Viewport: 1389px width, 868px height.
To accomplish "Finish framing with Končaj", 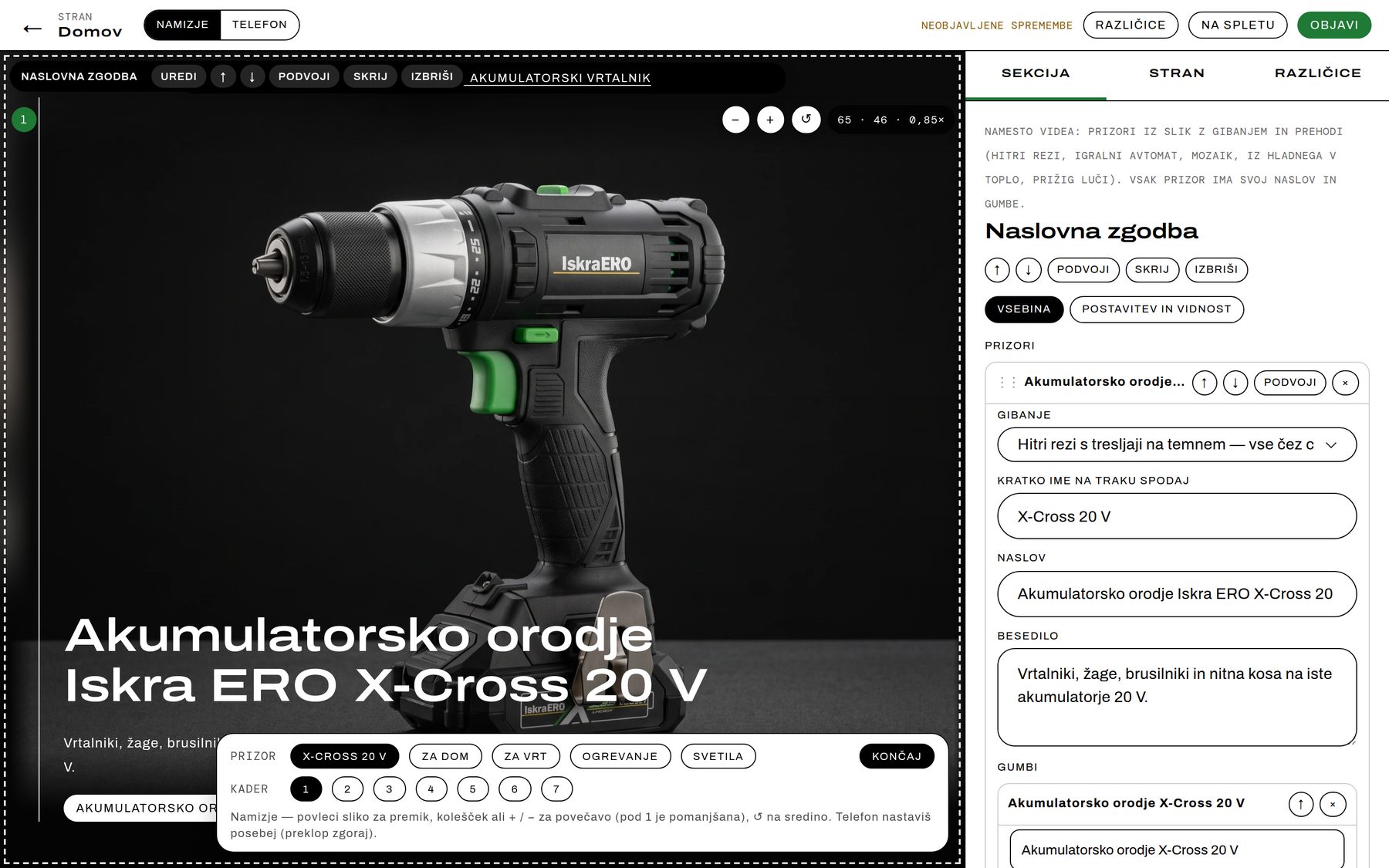I will click(897, 756).
